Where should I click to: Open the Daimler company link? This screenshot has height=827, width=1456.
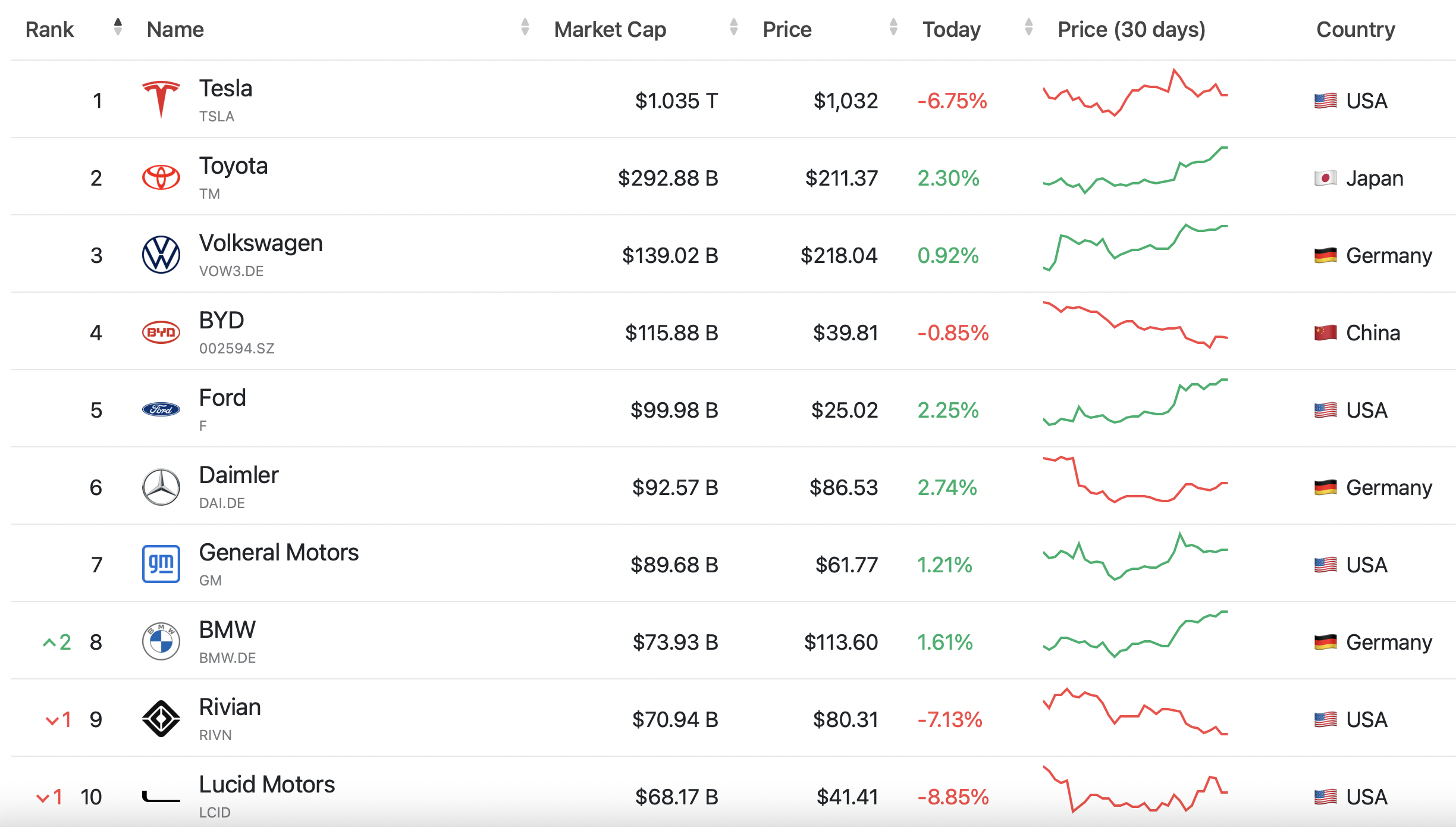(x=239, y=475)
